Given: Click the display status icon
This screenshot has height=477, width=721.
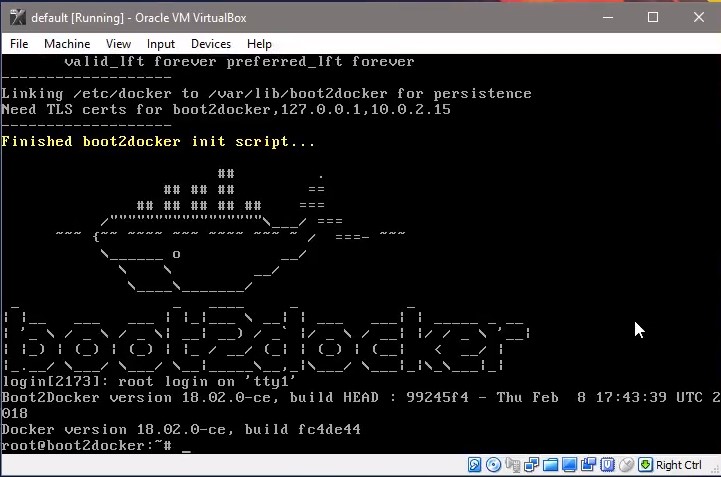Looking at the screenshot, I should tap(569, 465).
